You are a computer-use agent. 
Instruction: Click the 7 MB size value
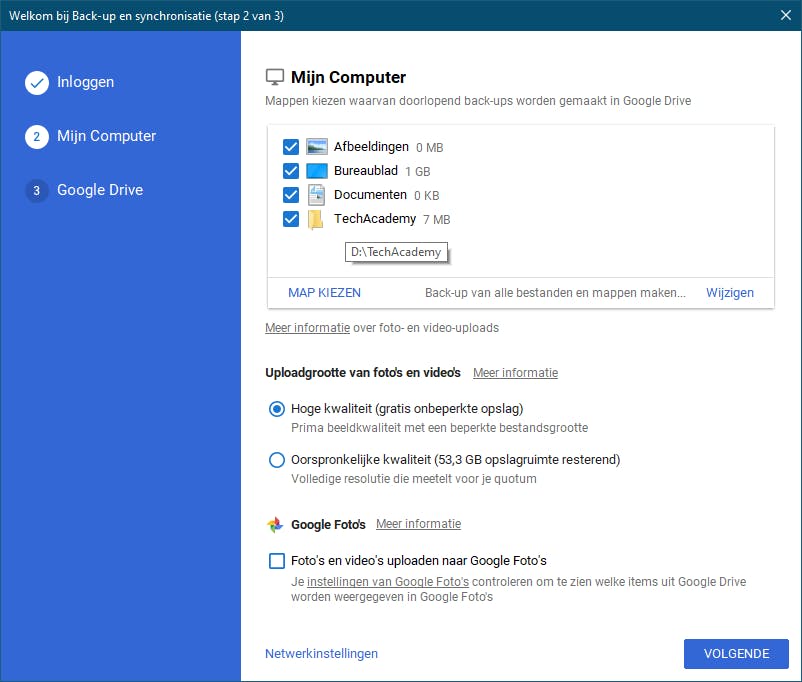click(x=437, y=220)
